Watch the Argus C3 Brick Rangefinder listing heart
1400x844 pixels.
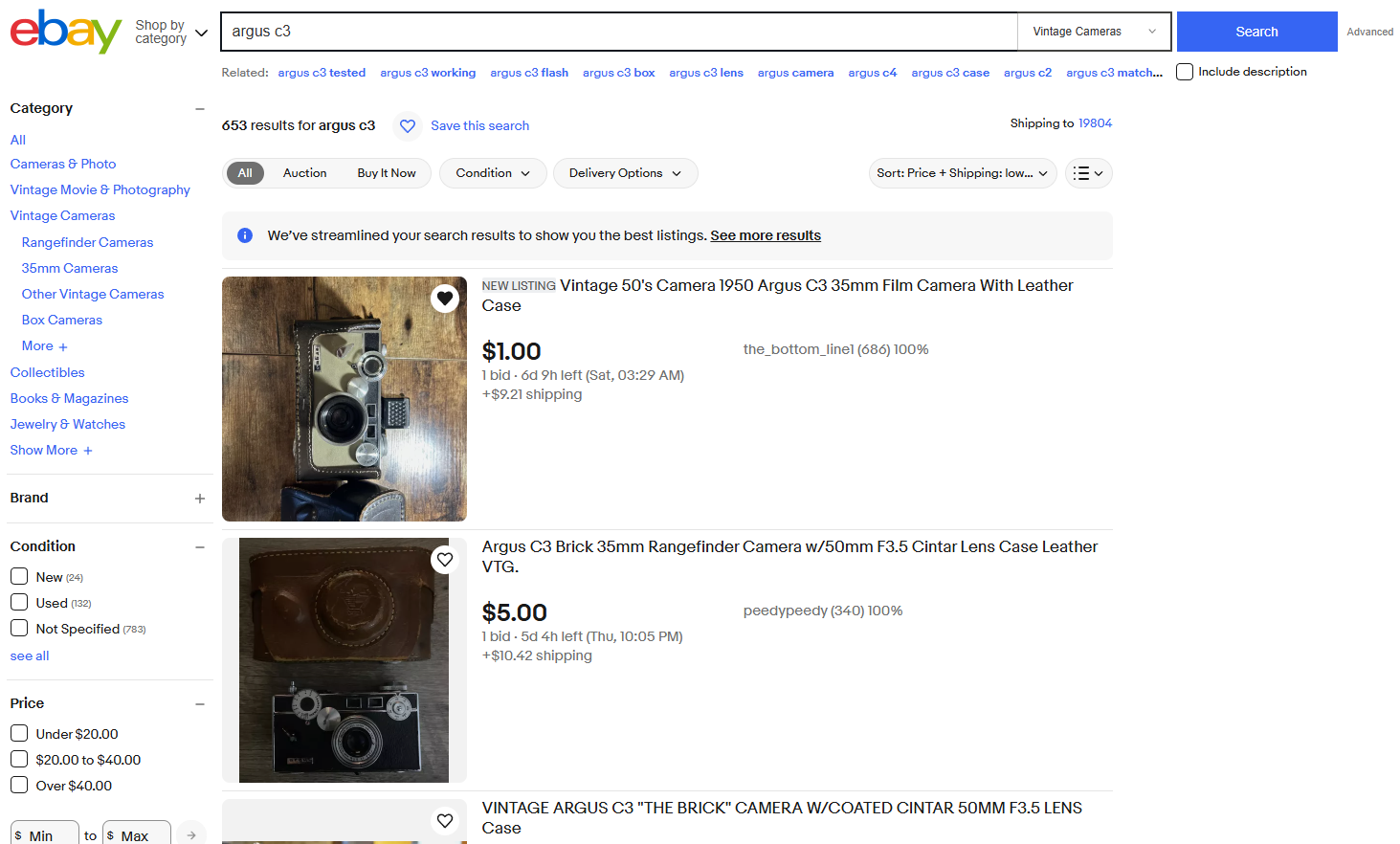point(445,560)
